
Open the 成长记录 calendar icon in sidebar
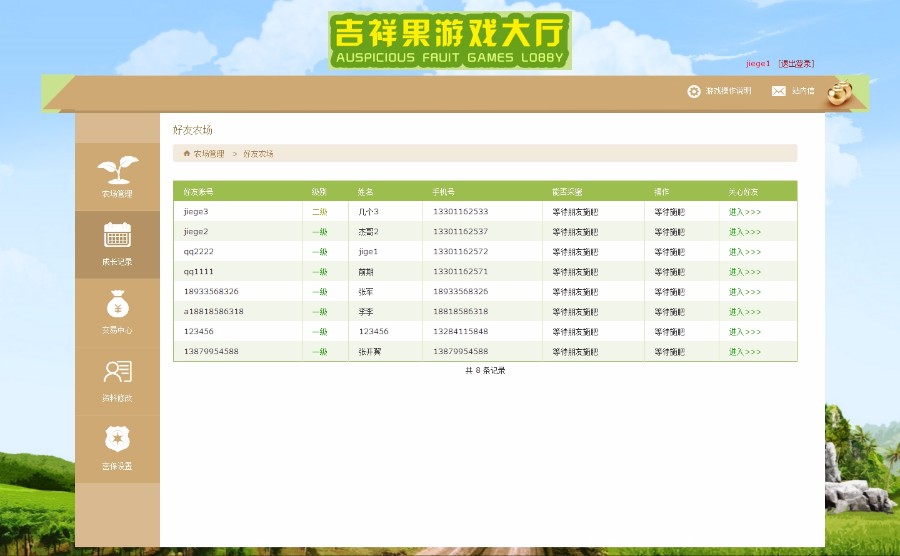coord(118,235)
